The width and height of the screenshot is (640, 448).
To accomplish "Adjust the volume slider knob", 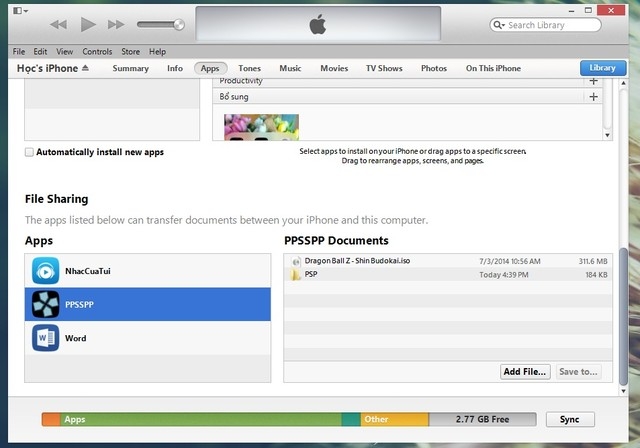I will point(179,25).
